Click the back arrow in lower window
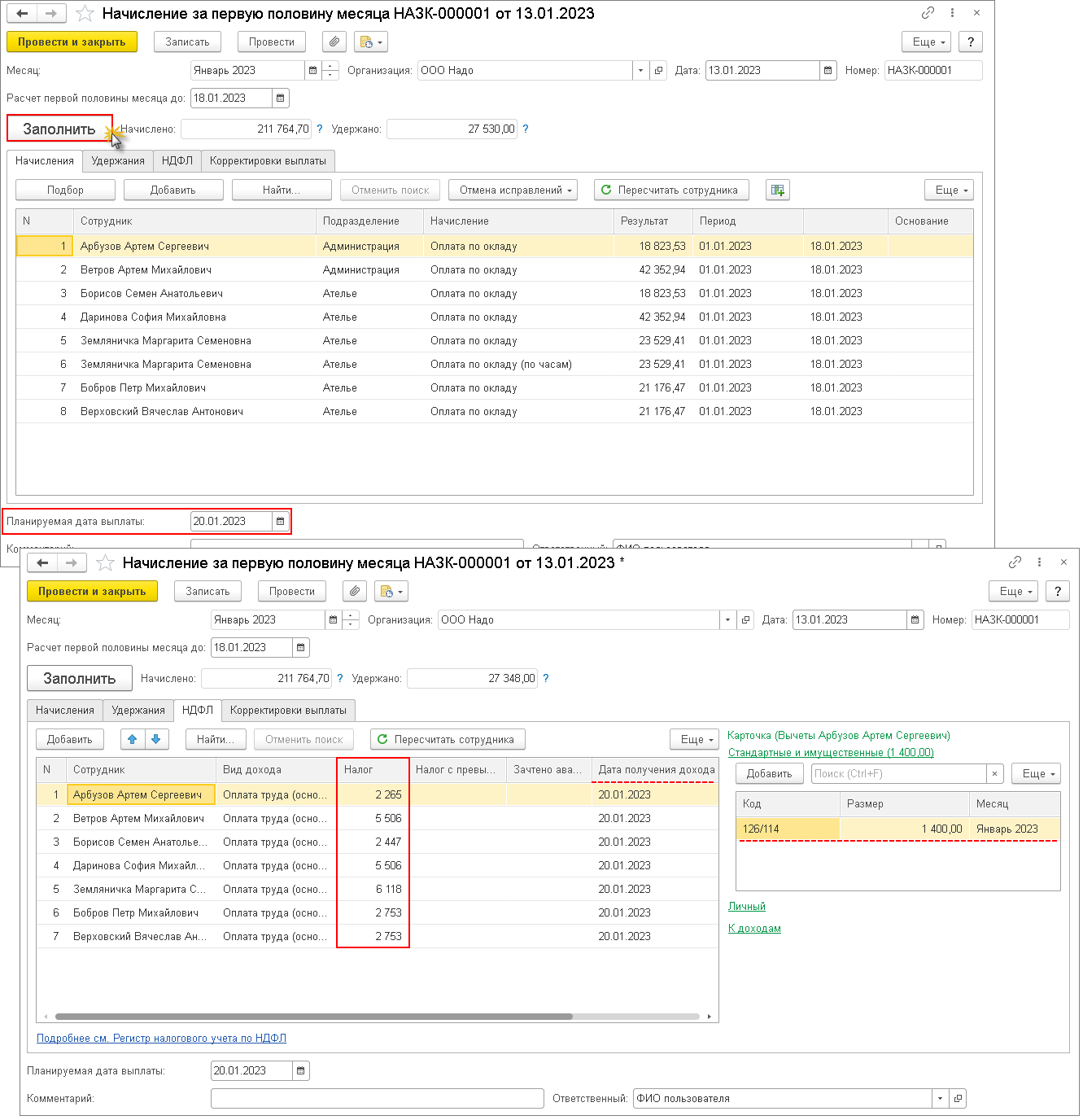The image size is (1083, 1120). tap(43, 563)
